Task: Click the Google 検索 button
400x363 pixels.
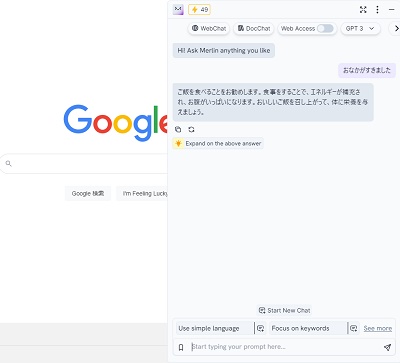Action: click(x=88, y=194)
